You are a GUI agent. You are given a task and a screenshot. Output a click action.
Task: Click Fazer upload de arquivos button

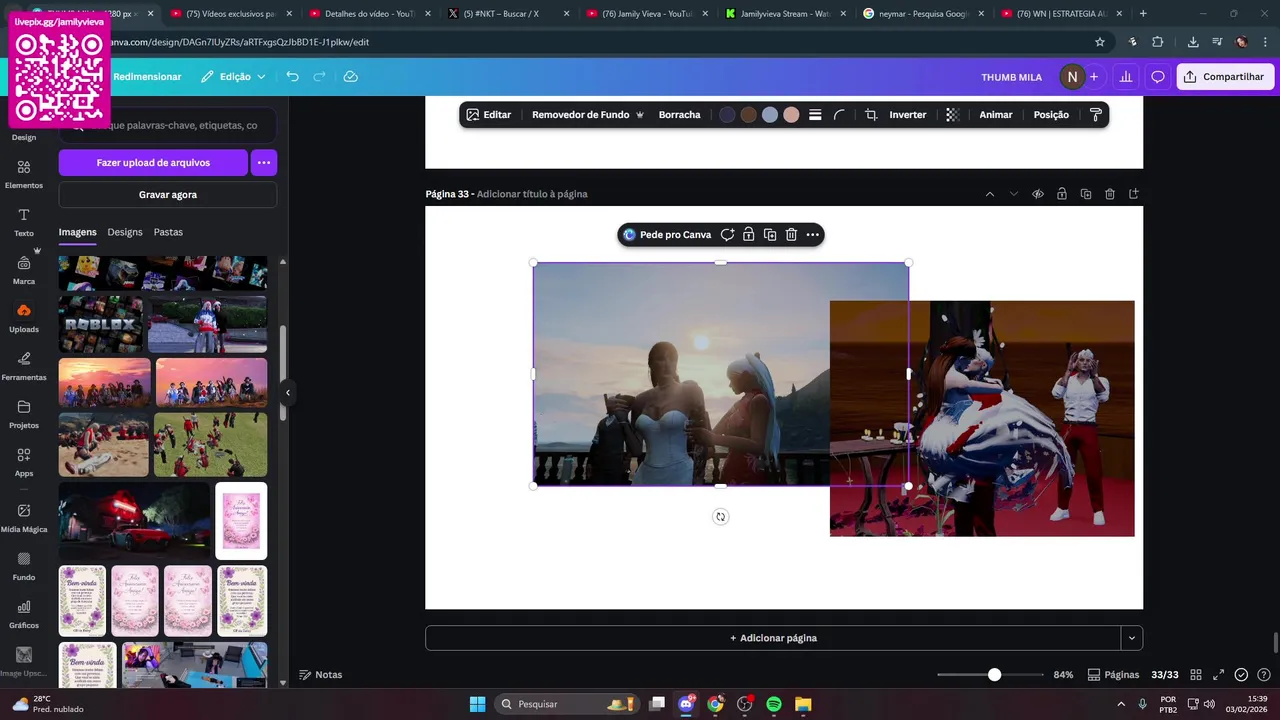coord(153,162)
